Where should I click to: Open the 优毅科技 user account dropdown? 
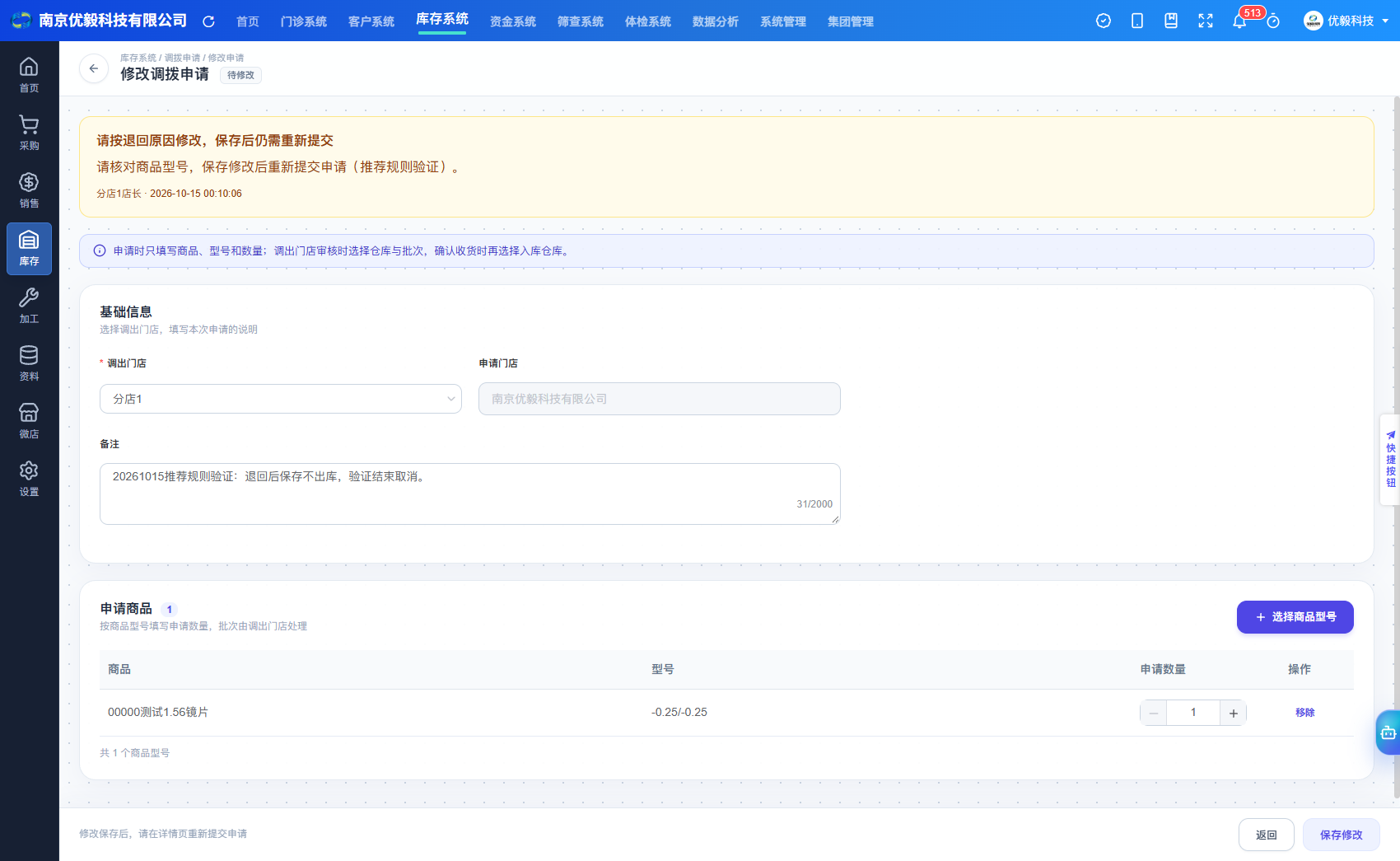pos(1346,21)
